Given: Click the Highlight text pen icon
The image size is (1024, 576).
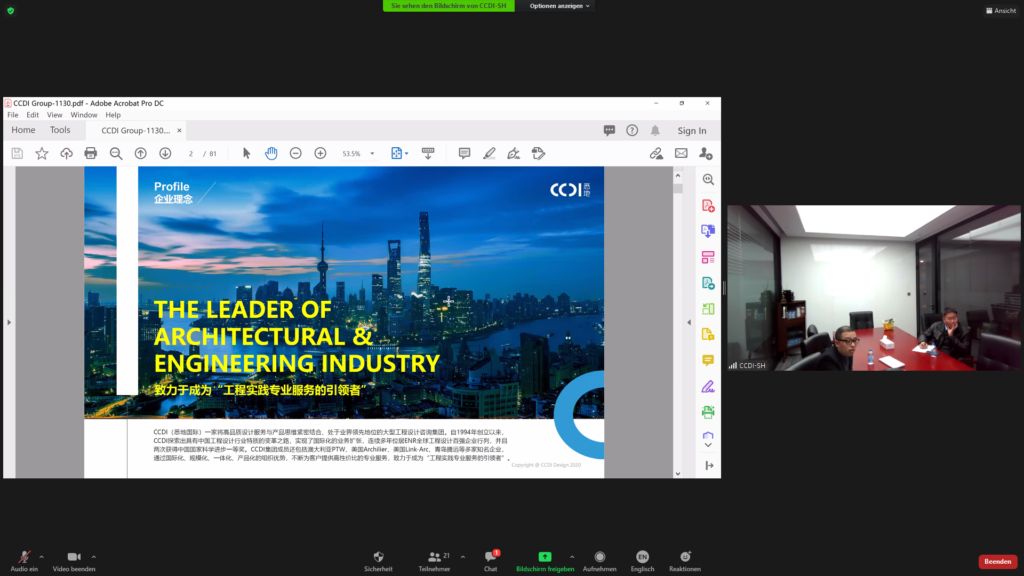Looking at the screenshot, I should point(489,153).
